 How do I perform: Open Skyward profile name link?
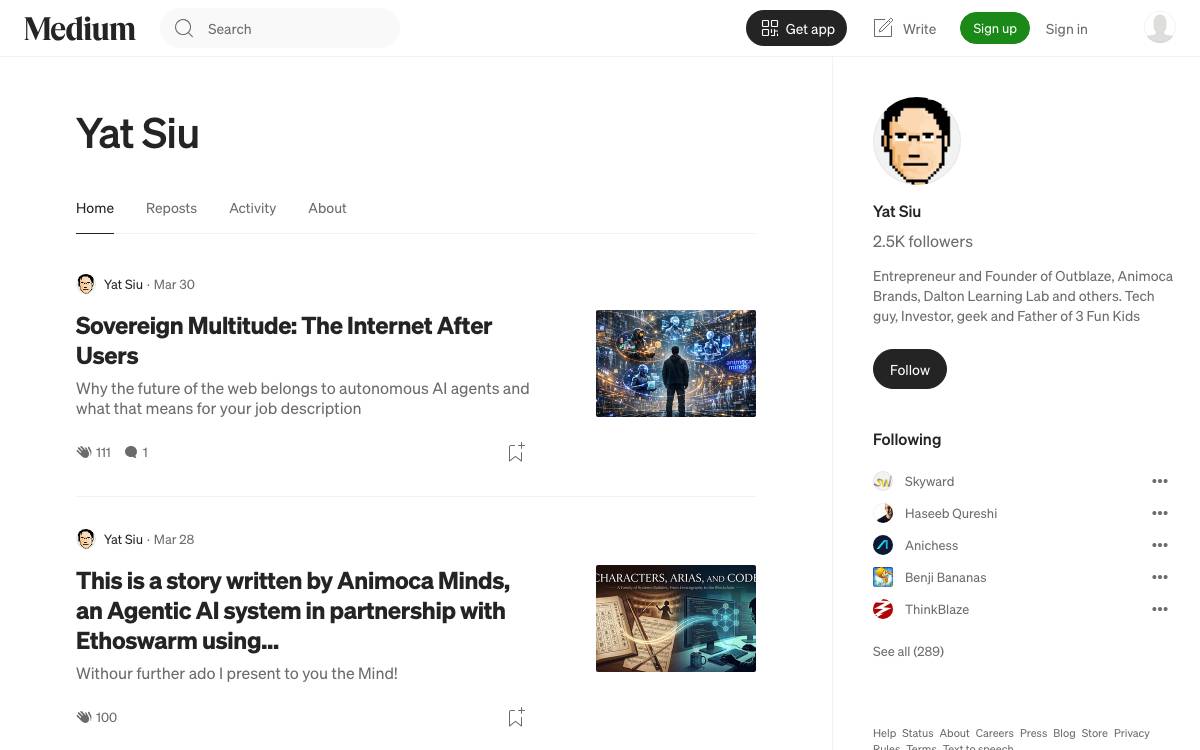[x=929, y=481]
